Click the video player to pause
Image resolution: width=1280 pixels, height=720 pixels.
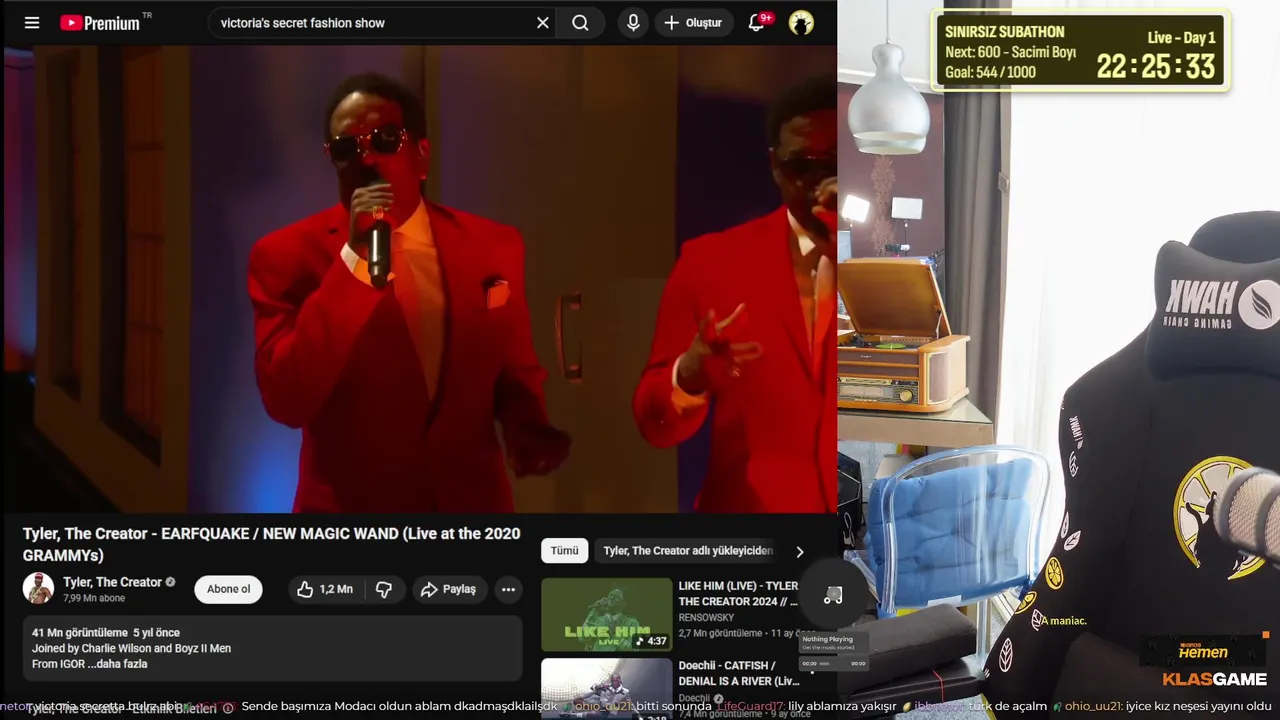point(420,280)
